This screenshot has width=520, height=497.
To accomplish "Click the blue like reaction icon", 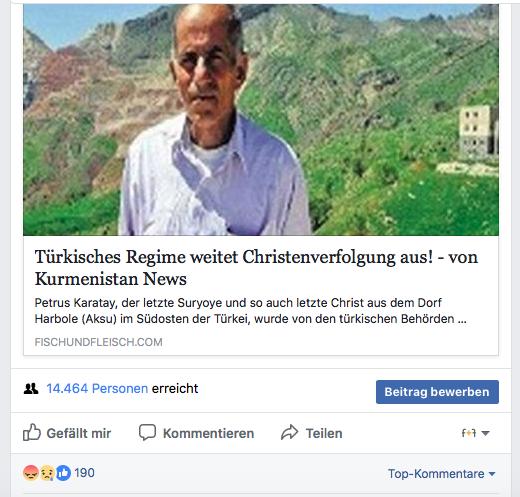I will coord(63,473).
